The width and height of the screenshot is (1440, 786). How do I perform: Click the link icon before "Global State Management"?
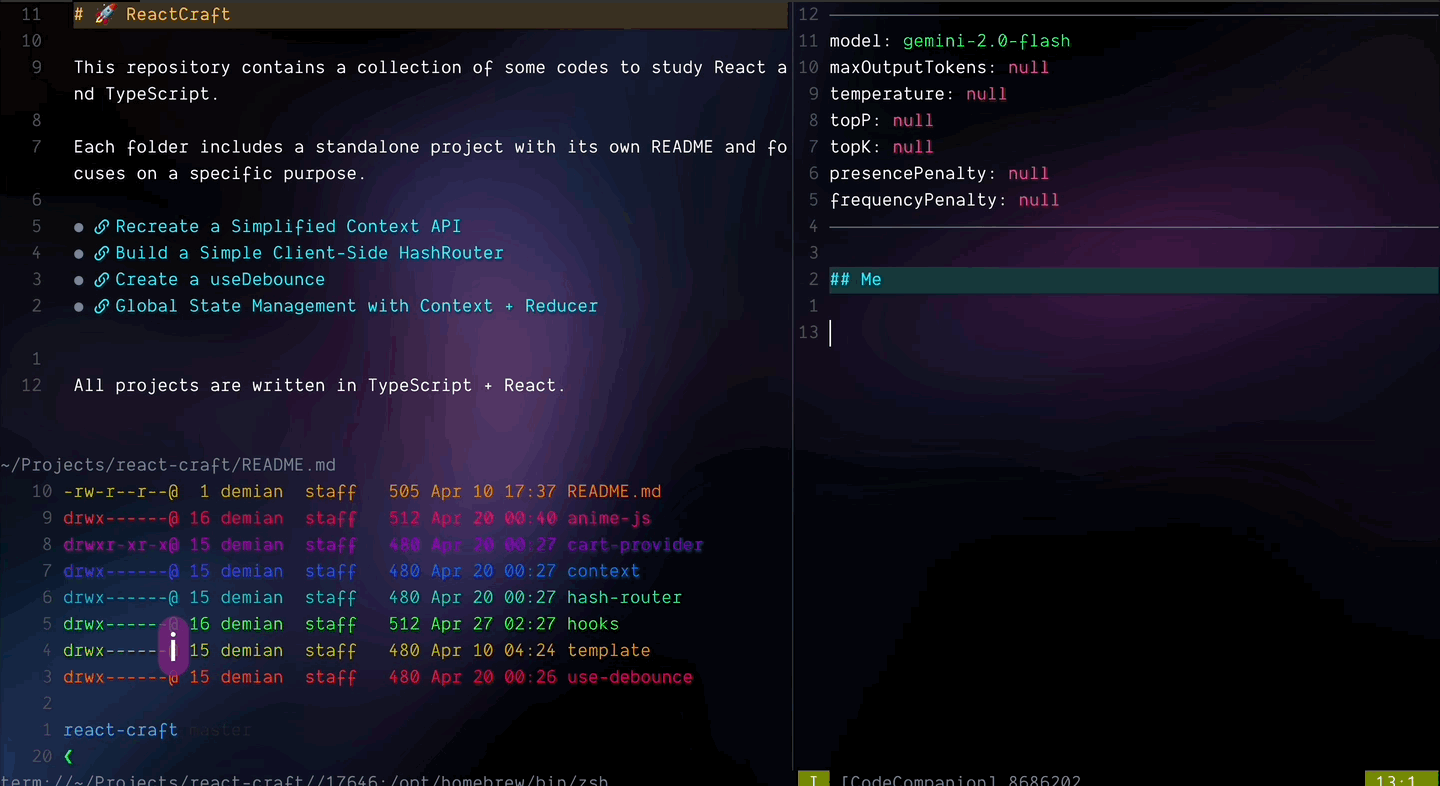(x=101, y=306)
